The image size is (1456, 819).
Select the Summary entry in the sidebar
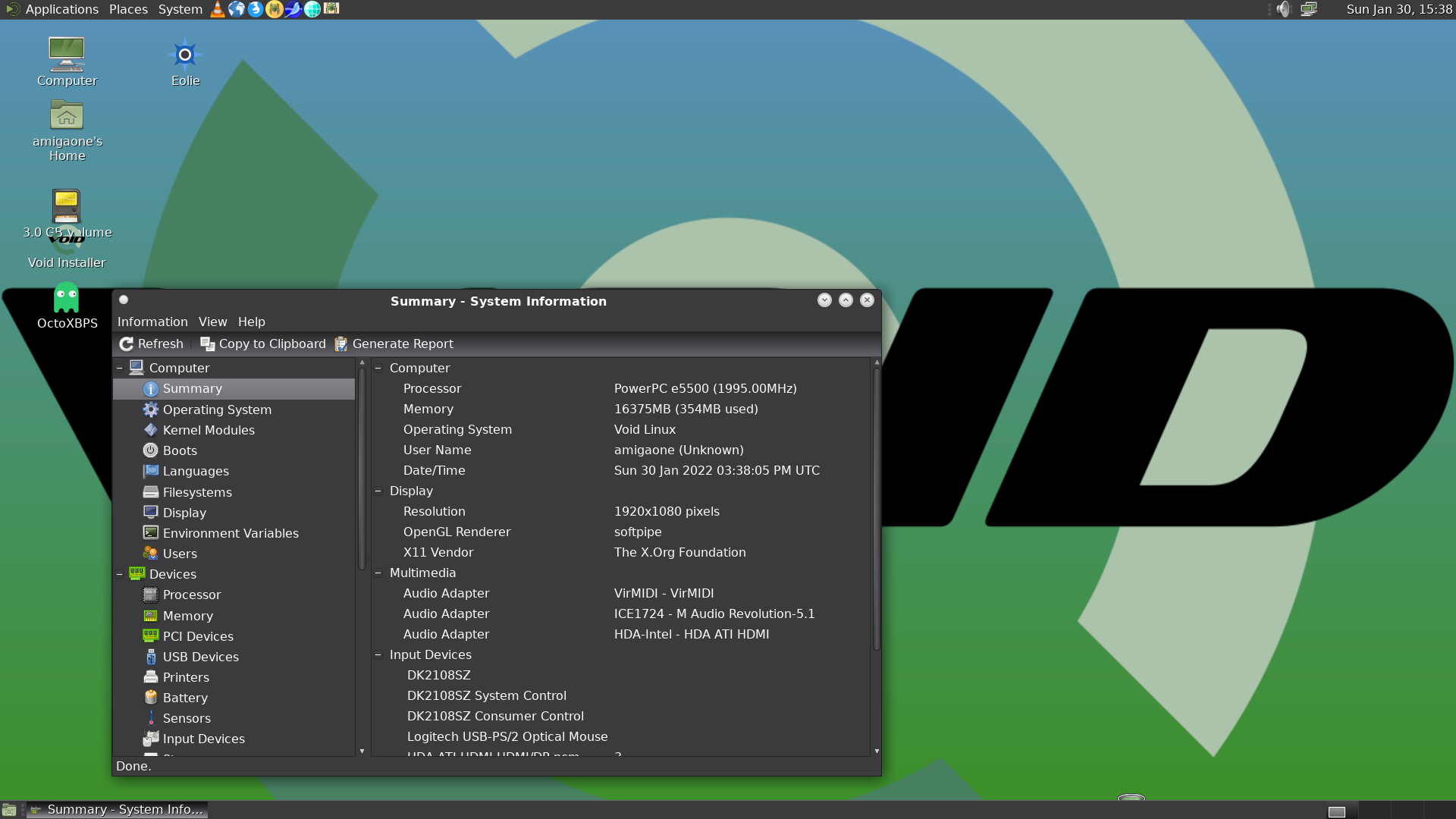coord(234,388)
